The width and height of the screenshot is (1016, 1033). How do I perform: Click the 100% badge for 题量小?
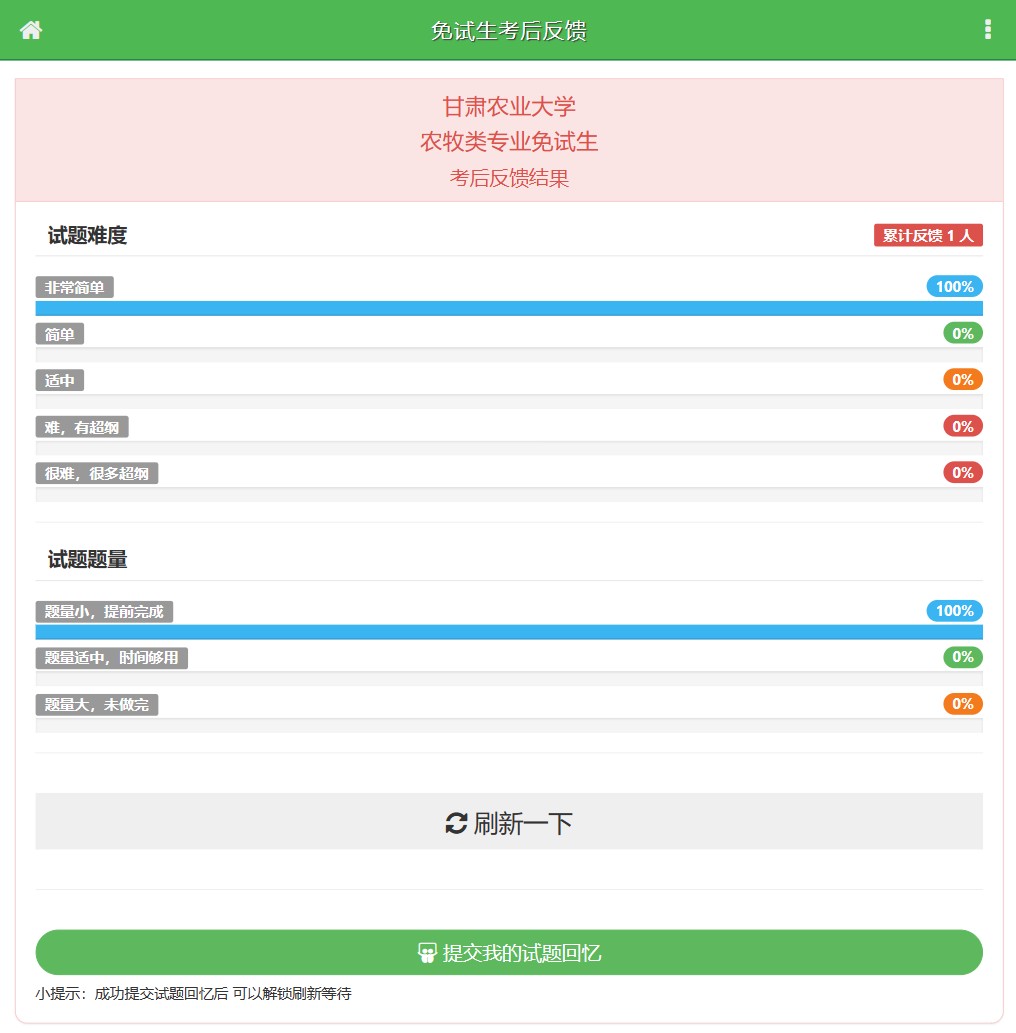click(x=954, y=611)
